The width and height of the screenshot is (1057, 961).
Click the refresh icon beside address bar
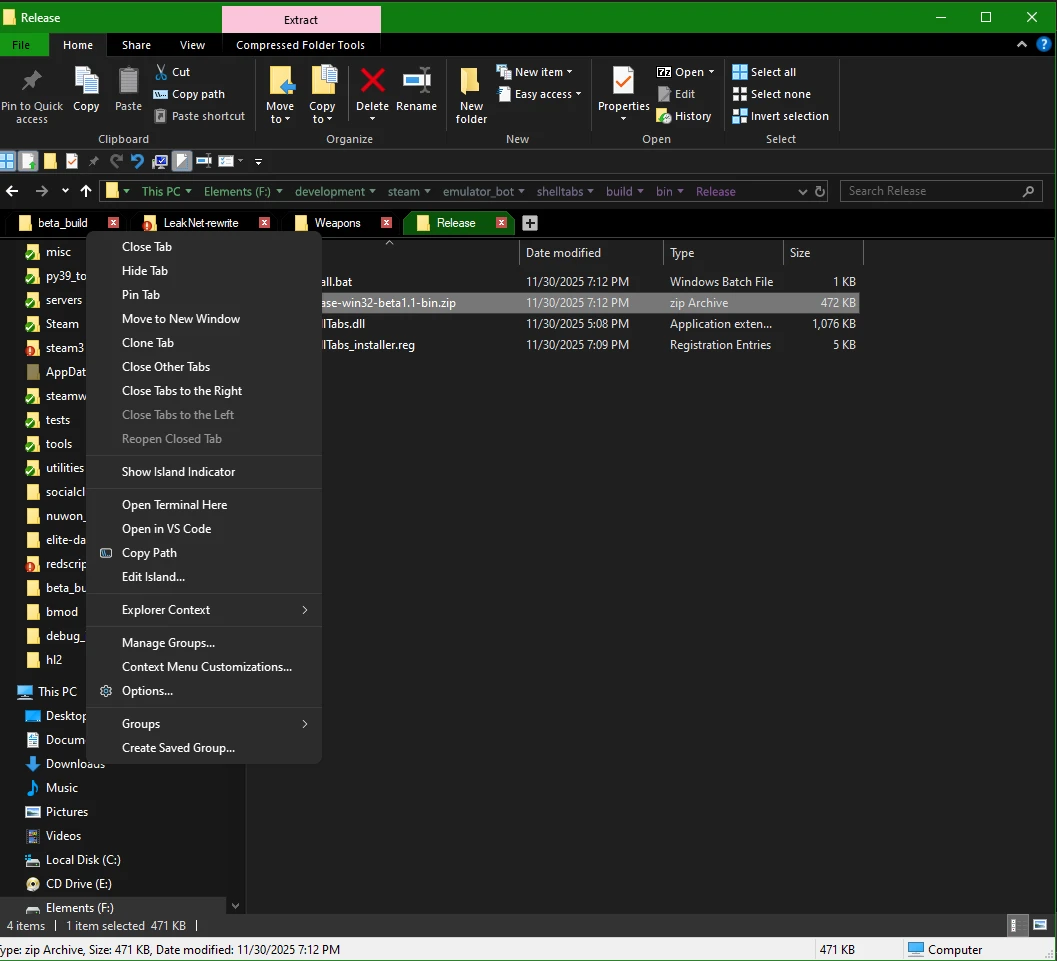tap(820, 191)
